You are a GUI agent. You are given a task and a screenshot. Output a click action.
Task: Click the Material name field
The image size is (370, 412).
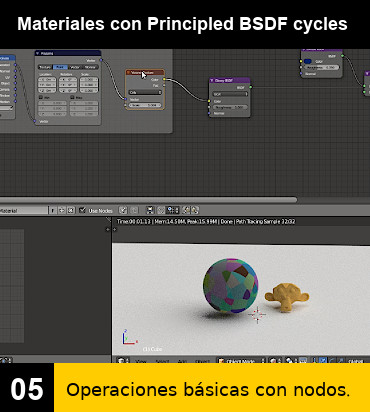[23, 210]
